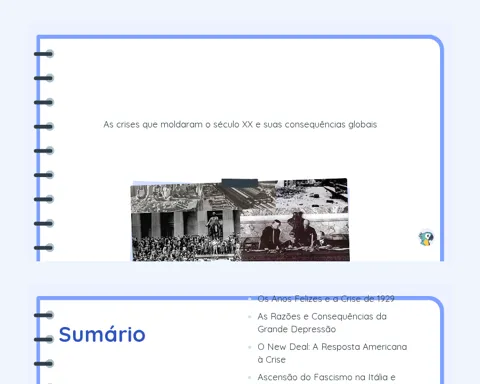Click bullet before O New Deal item
The image size is (480, 384).
pyautogui.click(x=250, y=347)
